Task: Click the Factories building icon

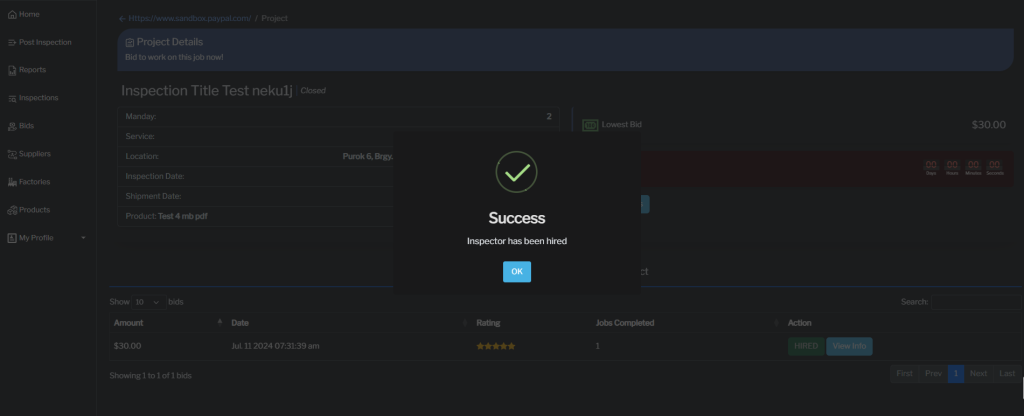Action: click(x=12, y=182)
